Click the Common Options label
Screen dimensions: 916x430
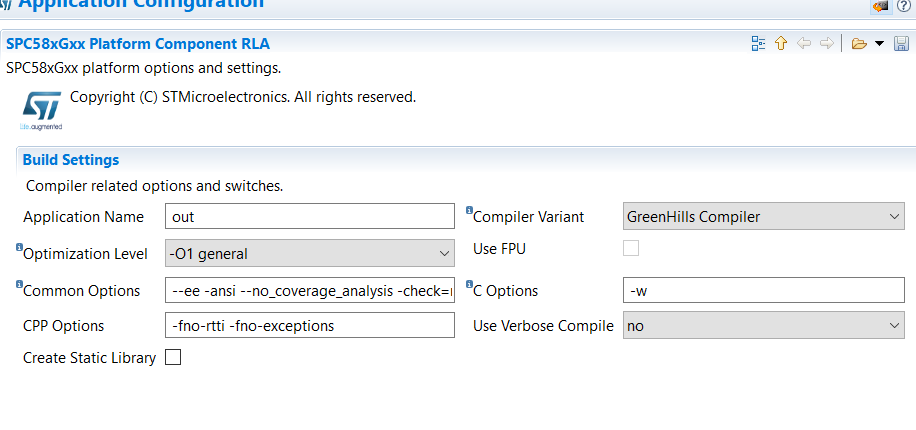(81, 291)
